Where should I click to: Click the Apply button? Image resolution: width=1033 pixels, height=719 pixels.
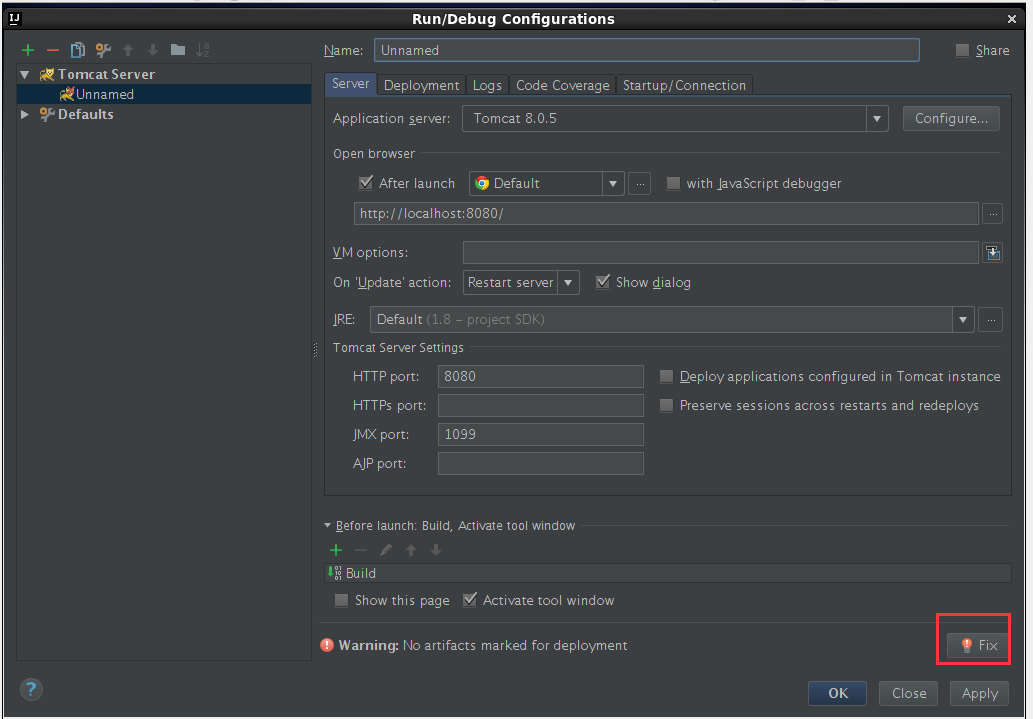[980, 693]
